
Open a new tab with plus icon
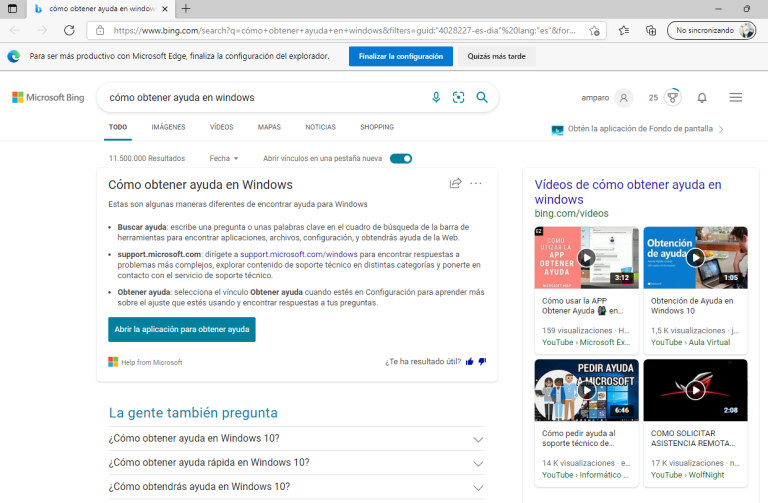186,8
